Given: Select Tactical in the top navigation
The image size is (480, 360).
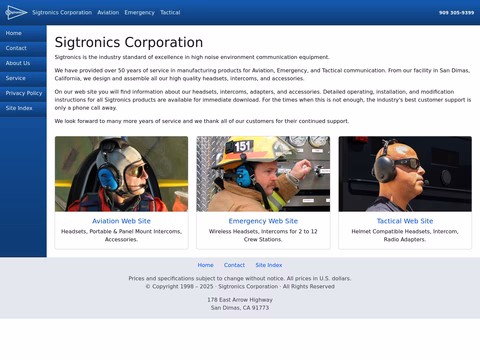Looking at the screenshot, I should (x=170, y=13).
